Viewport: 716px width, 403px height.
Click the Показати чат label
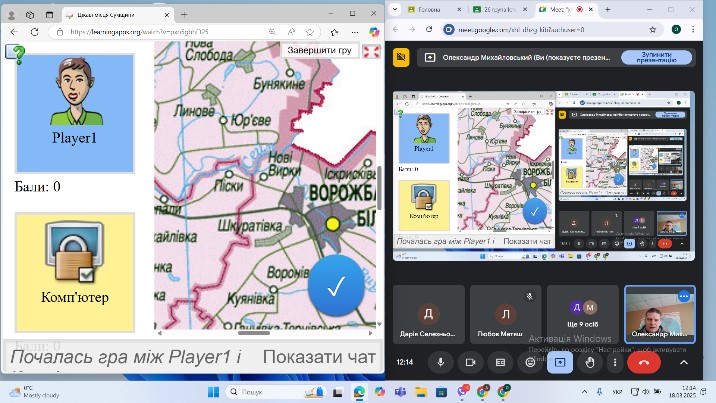click(319, 357)
